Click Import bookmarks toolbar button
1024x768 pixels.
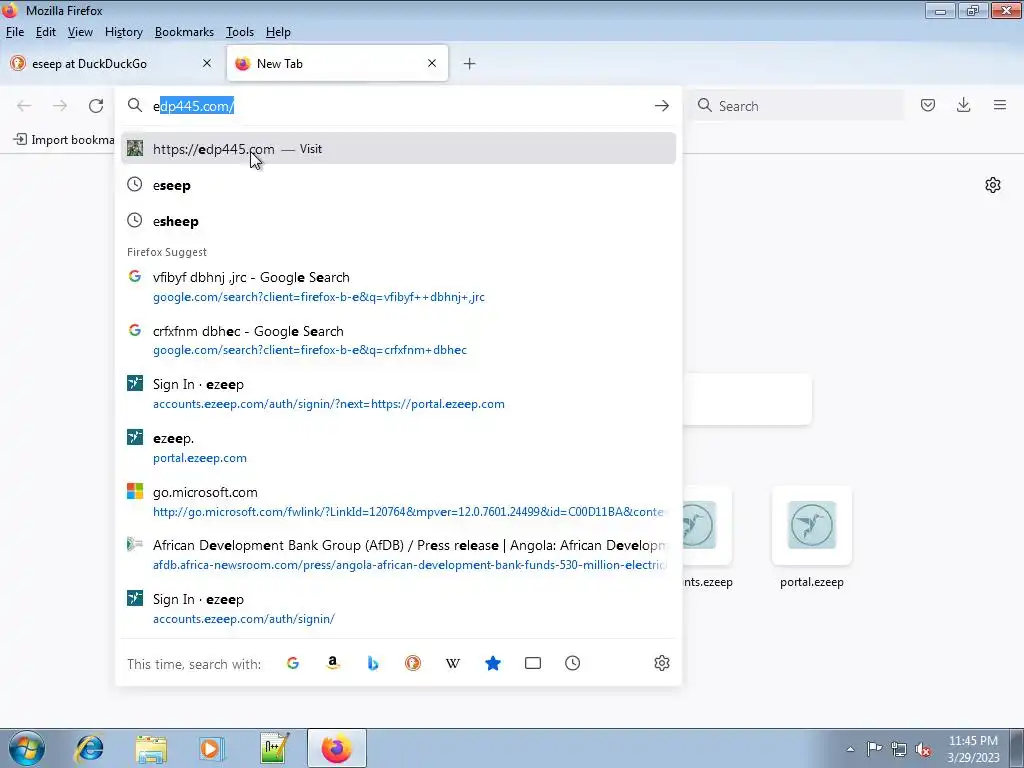click(64, 140)
